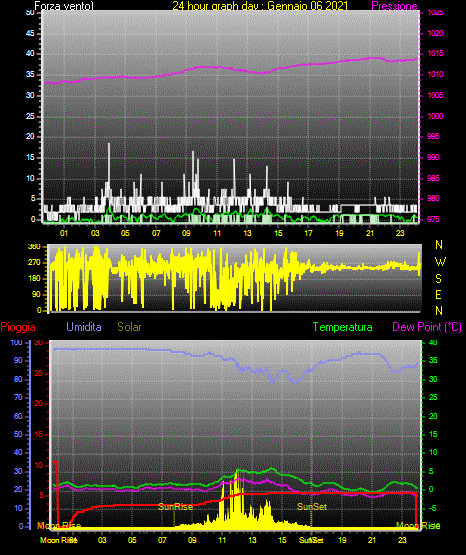Click 25 on the wind speed axis
Viewport: 466px width, 555px height.
click(x=30, y=116)
